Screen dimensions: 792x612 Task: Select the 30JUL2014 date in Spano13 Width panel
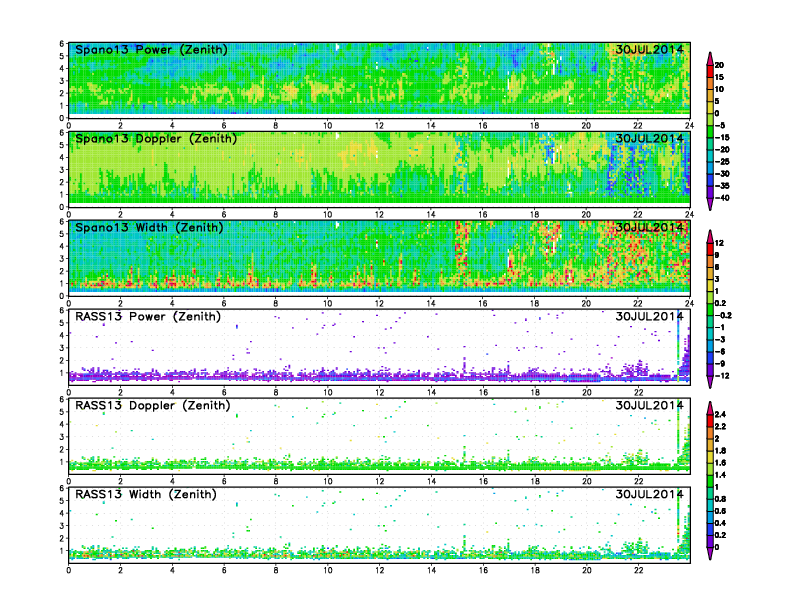(649, 227)
